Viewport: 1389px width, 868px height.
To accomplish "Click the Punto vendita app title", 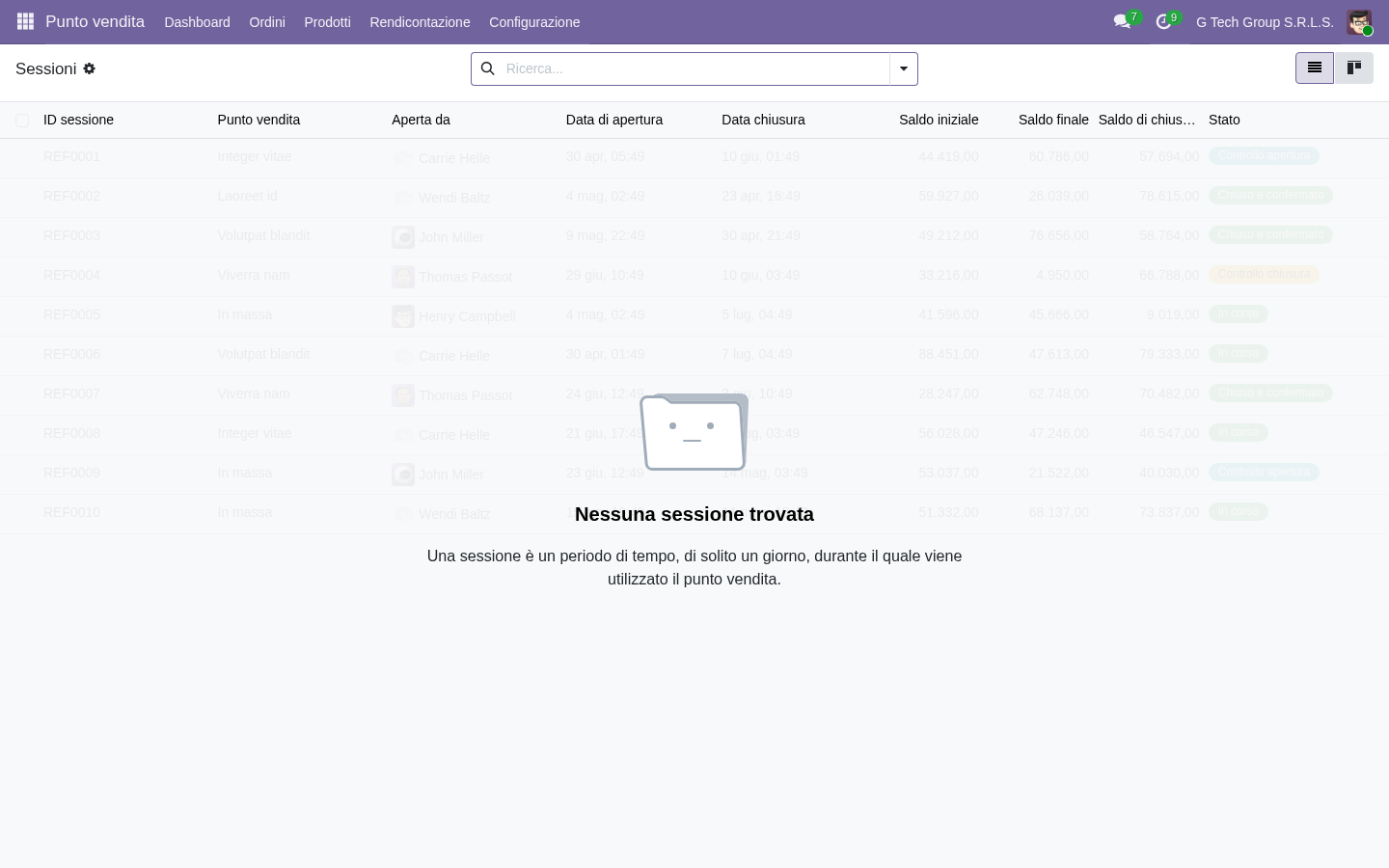I will [x=95, y=22].
